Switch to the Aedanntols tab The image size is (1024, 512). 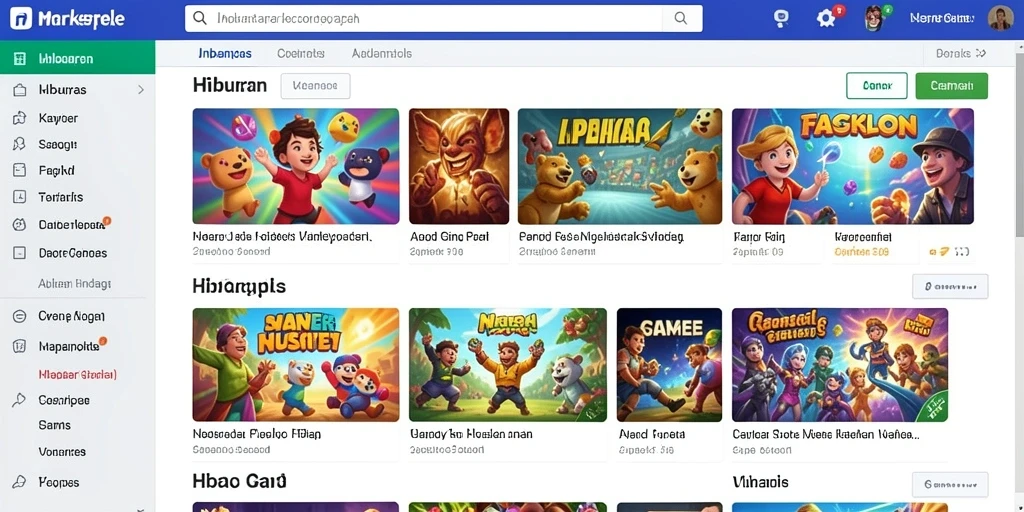[x=381, y=54]
